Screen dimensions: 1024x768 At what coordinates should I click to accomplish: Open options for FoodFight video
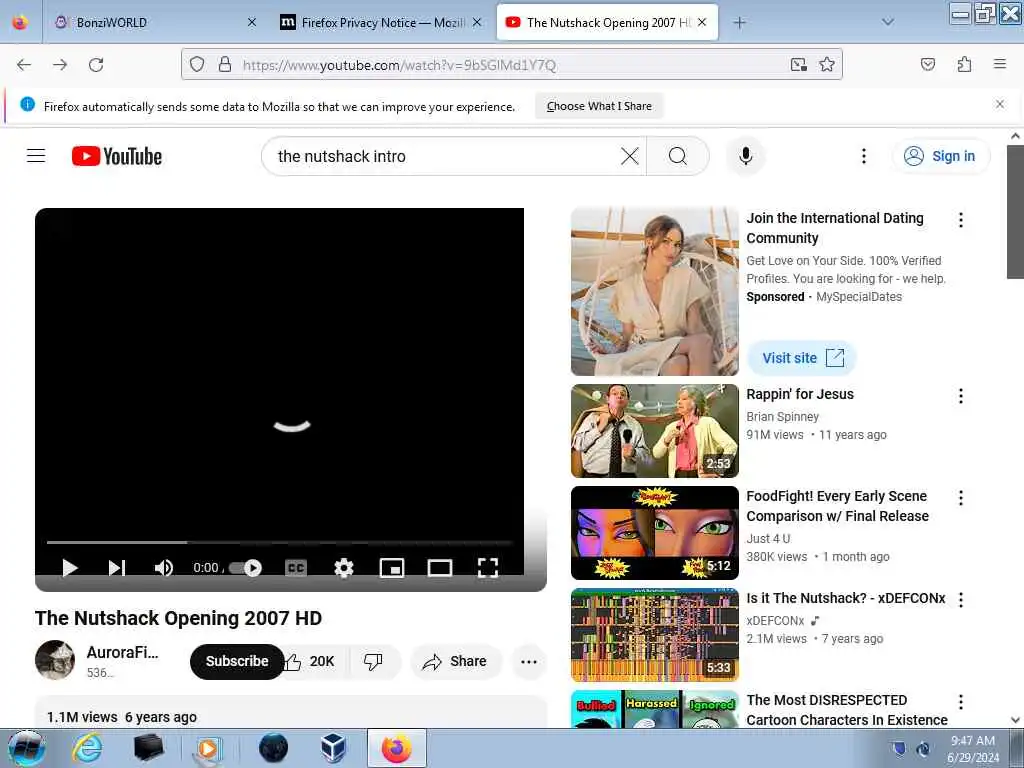pyautogui.click(x=961, y=498)
